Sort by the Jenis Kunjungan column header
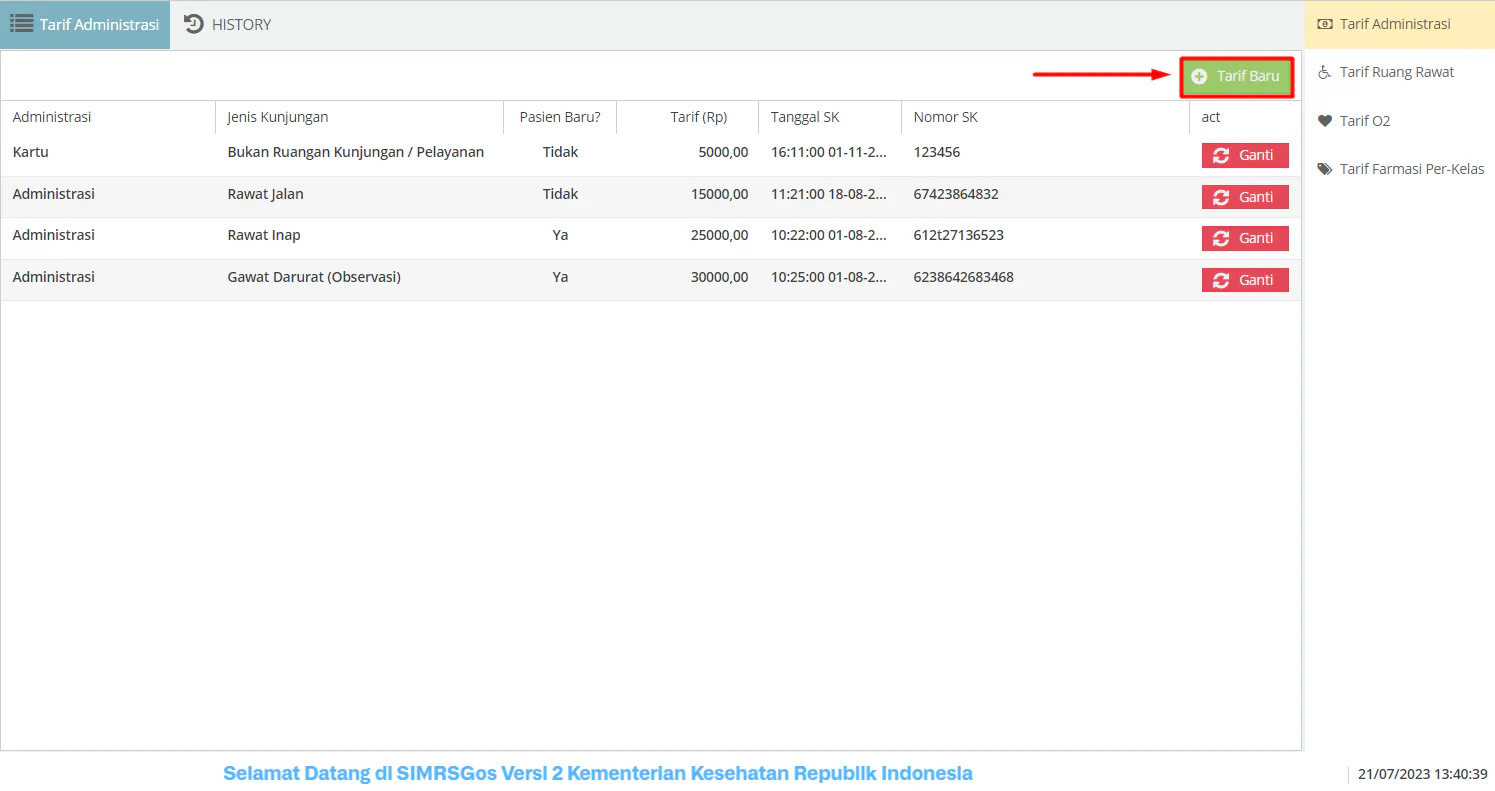Screen dimensions: 1495x791 click(x=360, y=117)
